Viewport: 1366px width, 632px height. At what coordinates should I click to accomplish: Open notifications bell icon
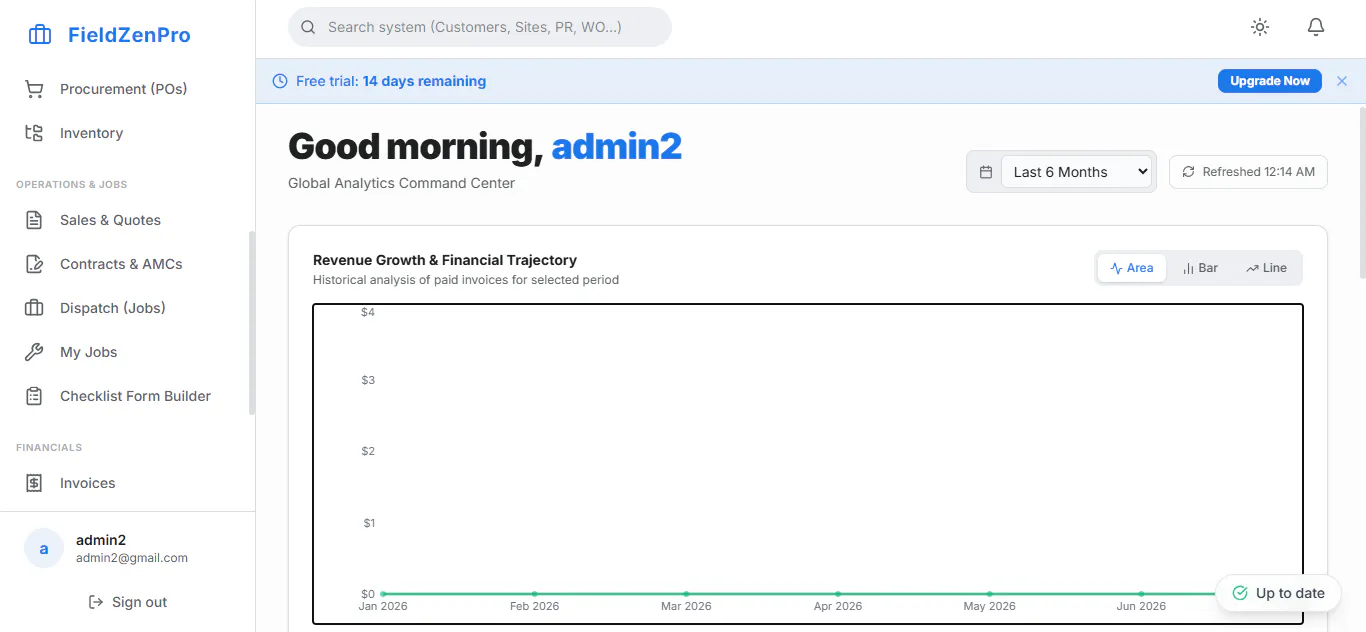(1316, 27)
